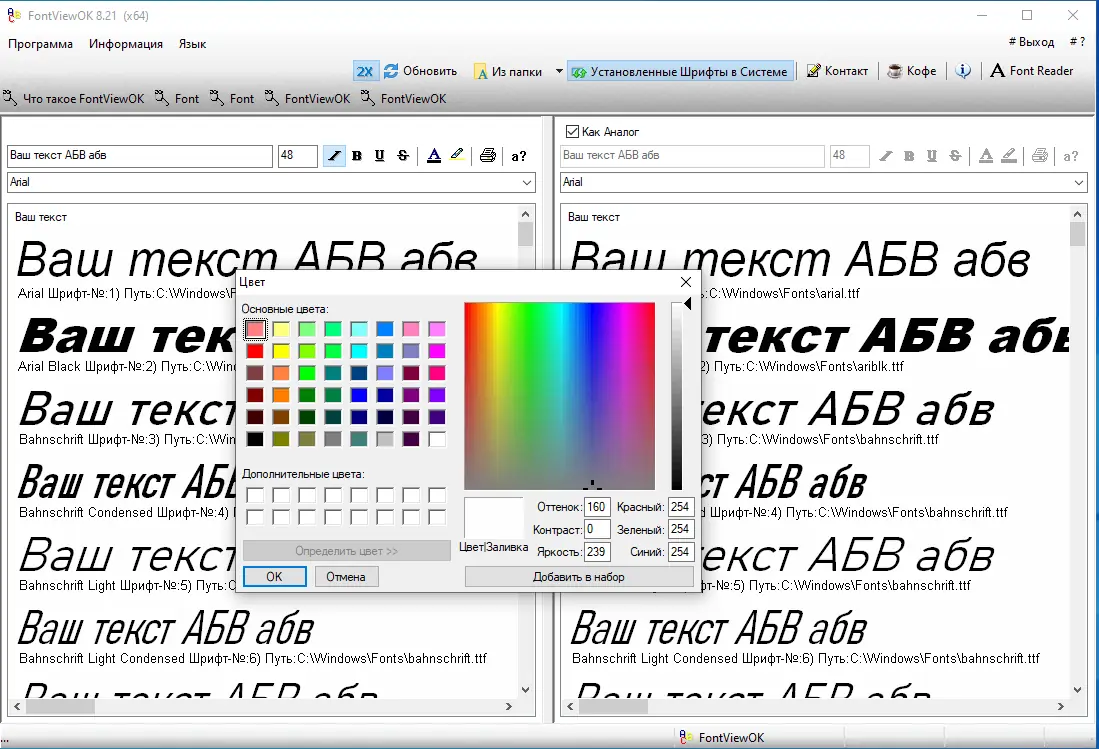Click the 'a?' icon in left panel

click(x=519, y=156)
